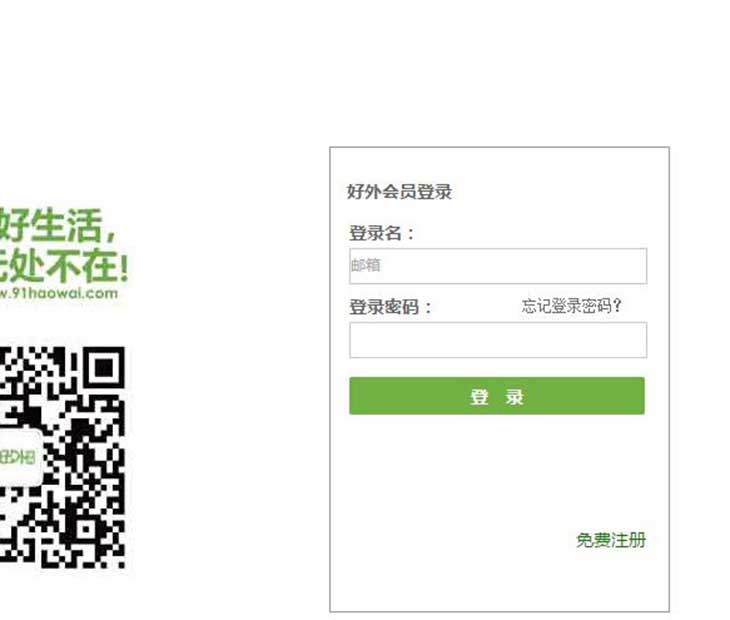
Task: Click blank space above the login panel
Action: [x=499, y=74]
